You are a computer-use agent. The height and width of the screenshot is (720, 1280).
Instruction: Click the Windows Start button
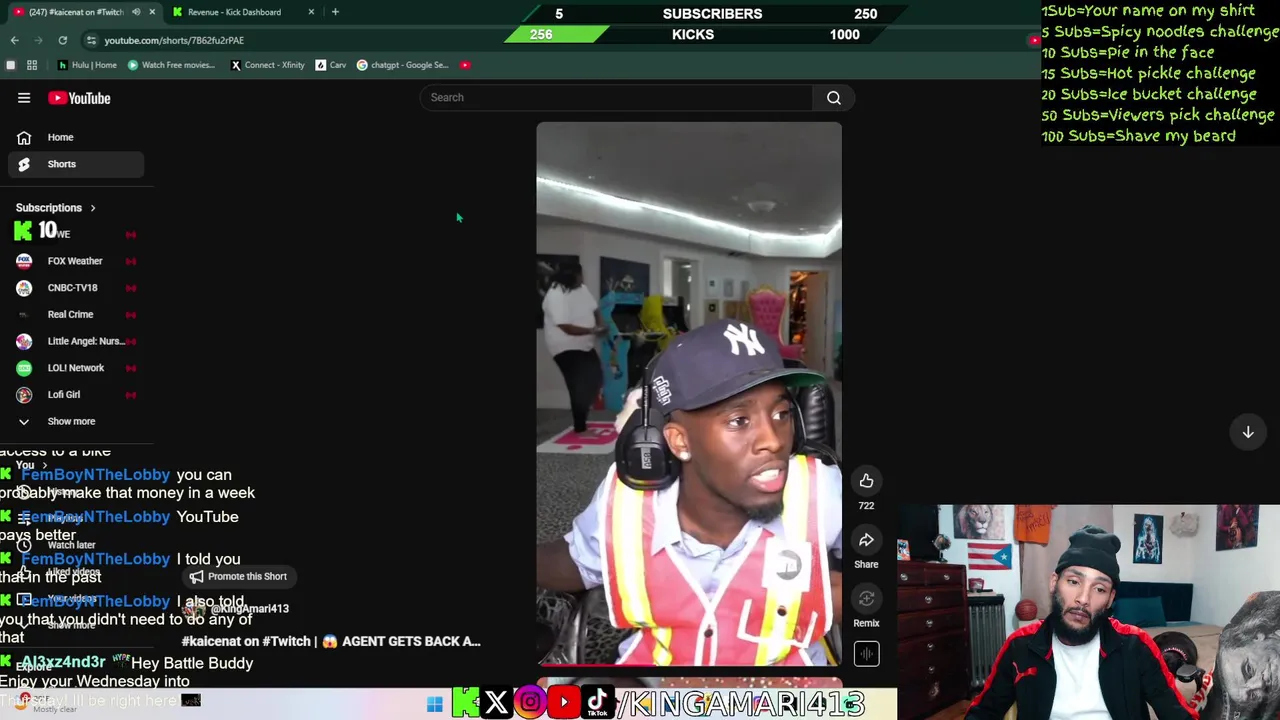coord(434,704)
